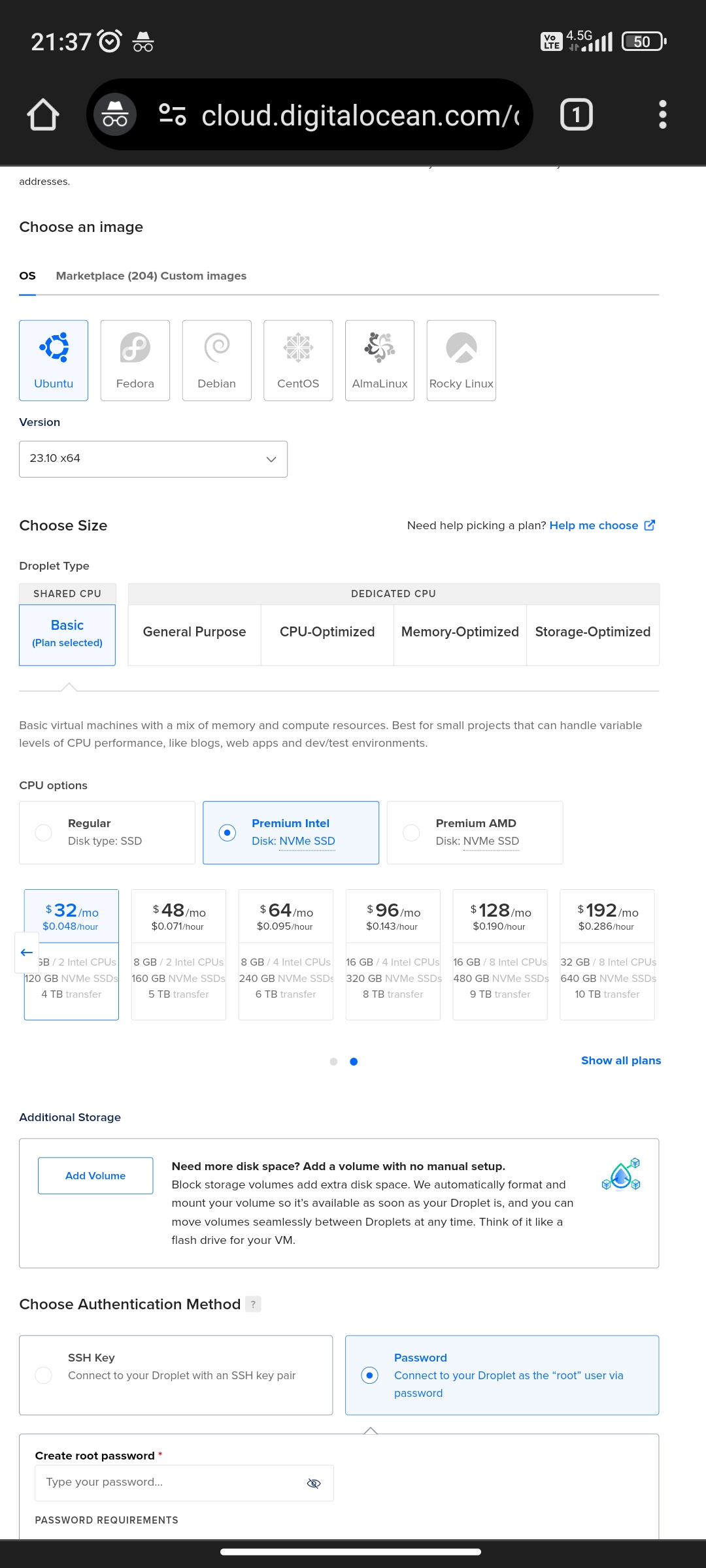Image resolution: width=706 pixels, height=1568 pixels.
Task: Select the Premium Intel CPU option
Action: click(291, 833)
